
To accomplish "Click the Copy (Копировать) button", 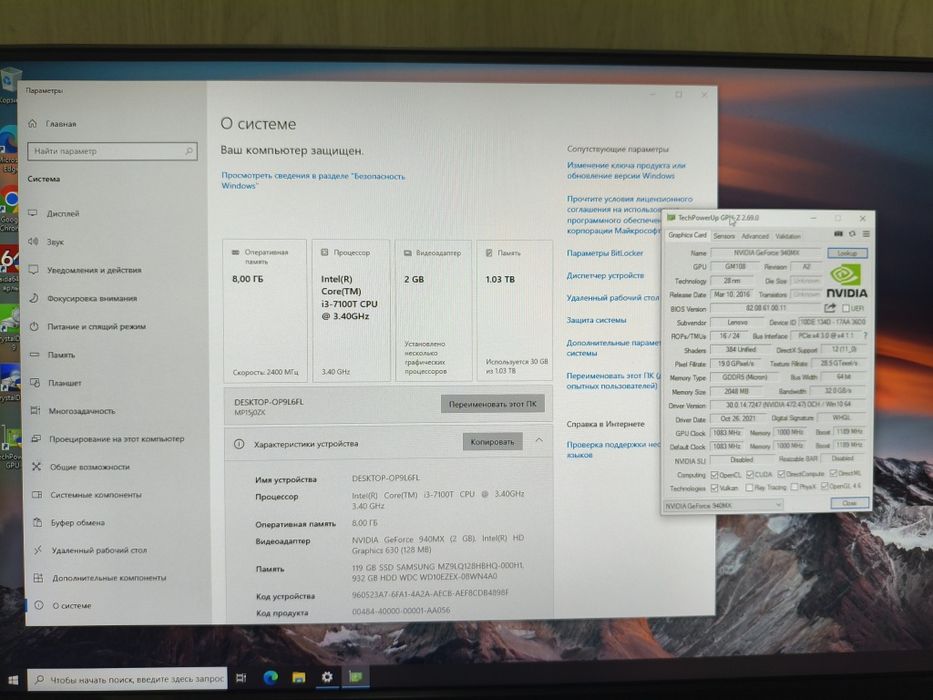I will click(x=492, y=442).
